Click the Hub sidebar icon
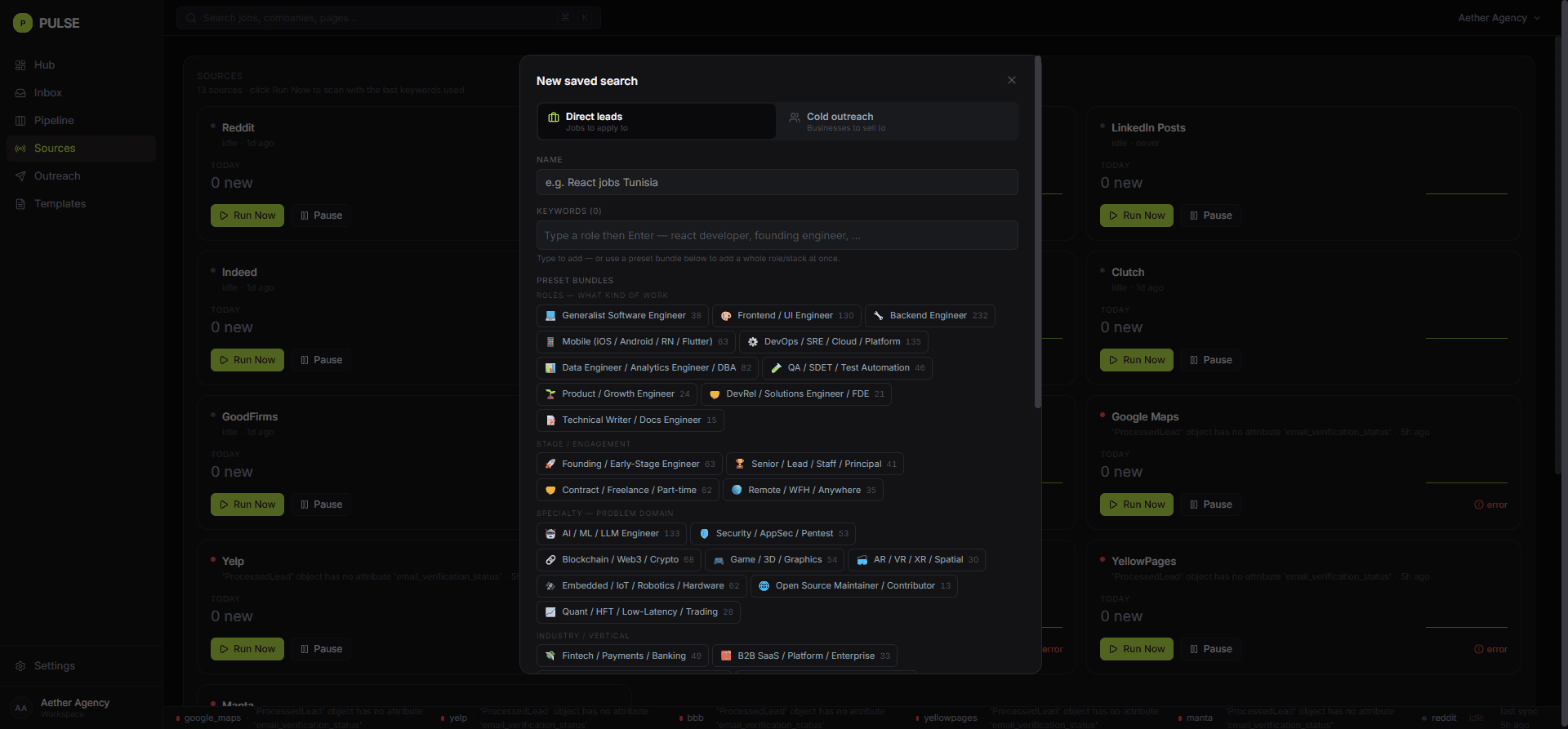 click(x=20, y=65)
